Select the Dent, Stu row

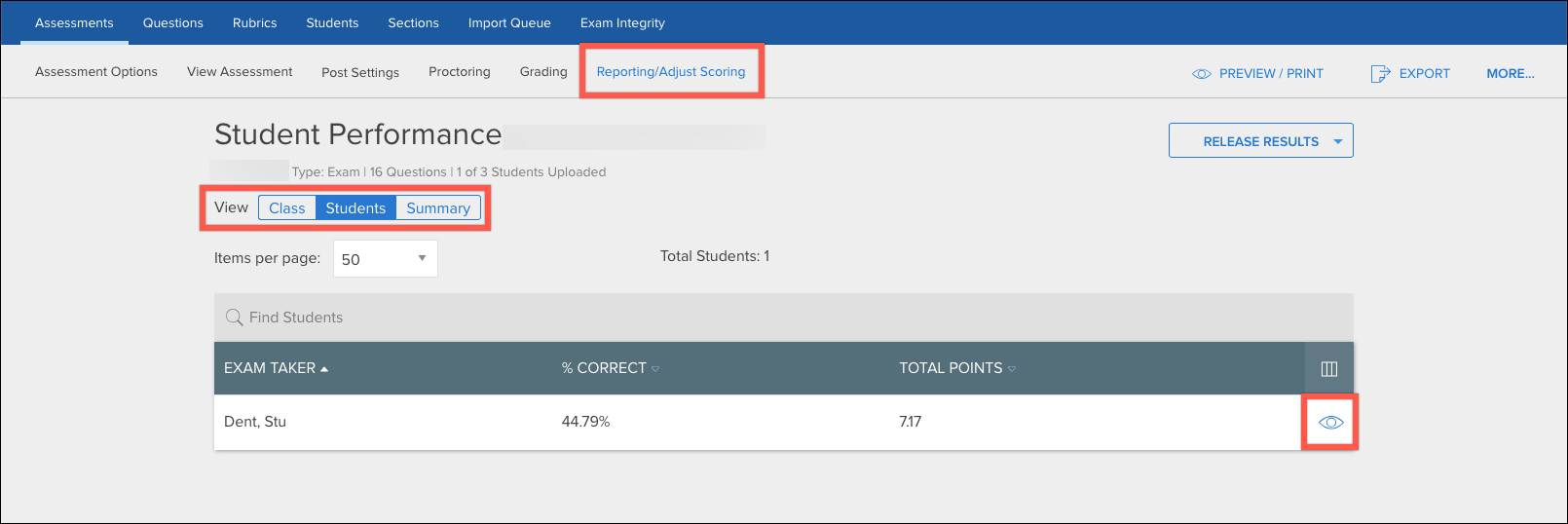[784, 422]
